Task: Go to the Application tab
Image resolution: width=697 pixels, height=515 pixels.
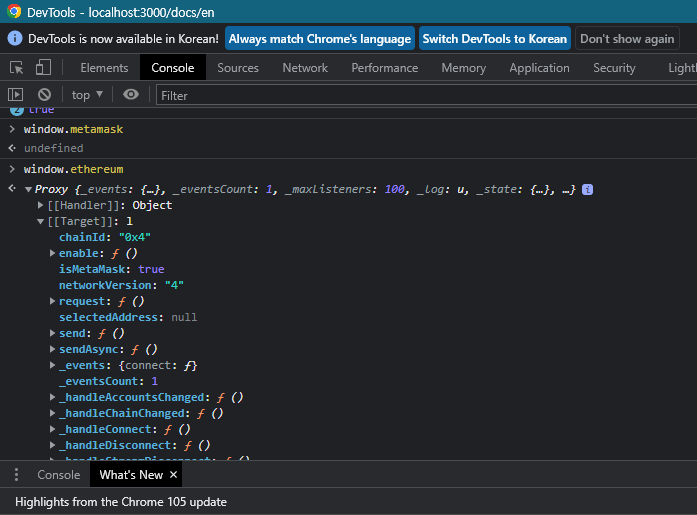Action: click(x=539, y=68)
